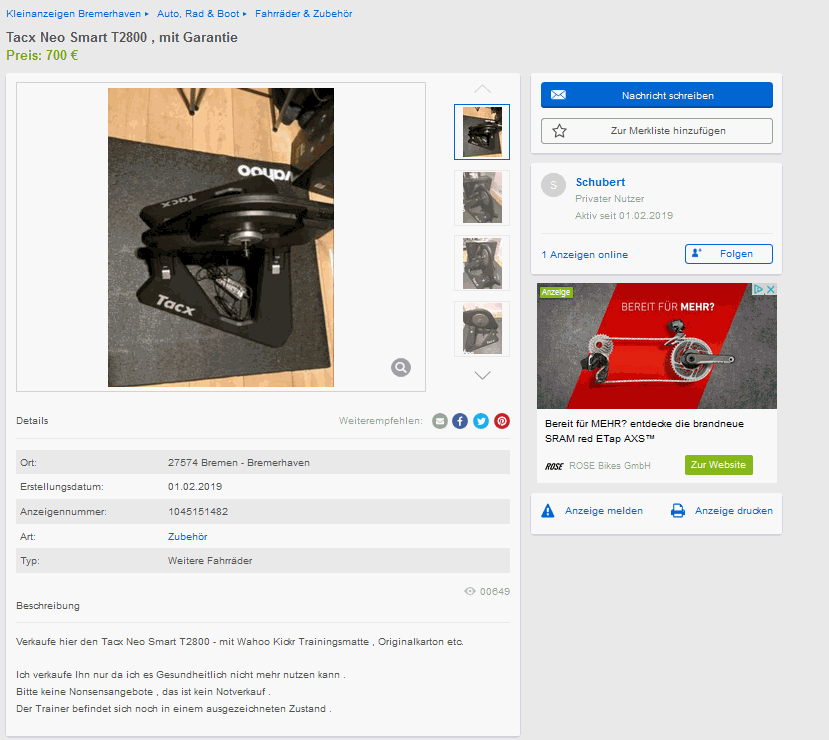Image resolution: width=829 pixels, height=740 pixels.
Task: Click envelope icon on Nachricht schreiben
Action: (x=558, y=95)
